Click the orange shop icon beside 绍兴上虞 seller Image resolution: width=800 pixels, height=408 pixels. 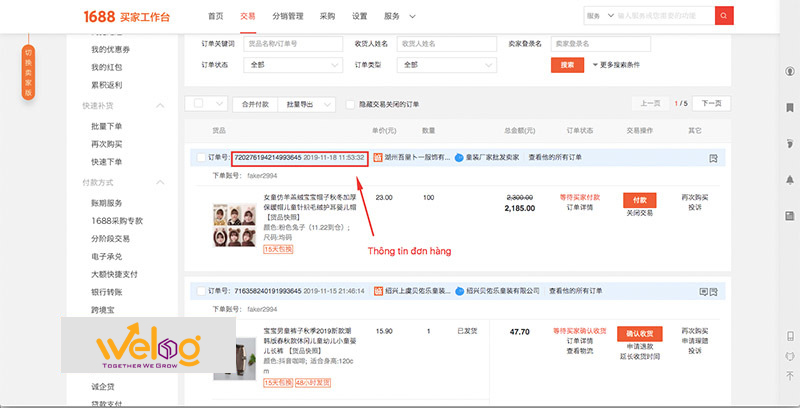click(378, 291)
